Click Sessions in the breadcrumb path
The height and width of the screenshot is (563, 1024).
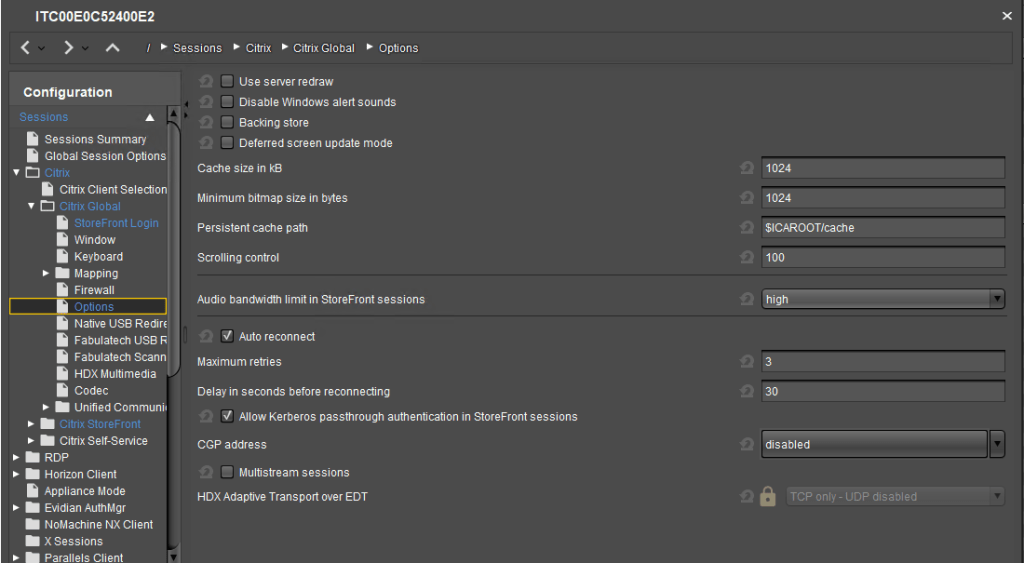click(197, 48)
